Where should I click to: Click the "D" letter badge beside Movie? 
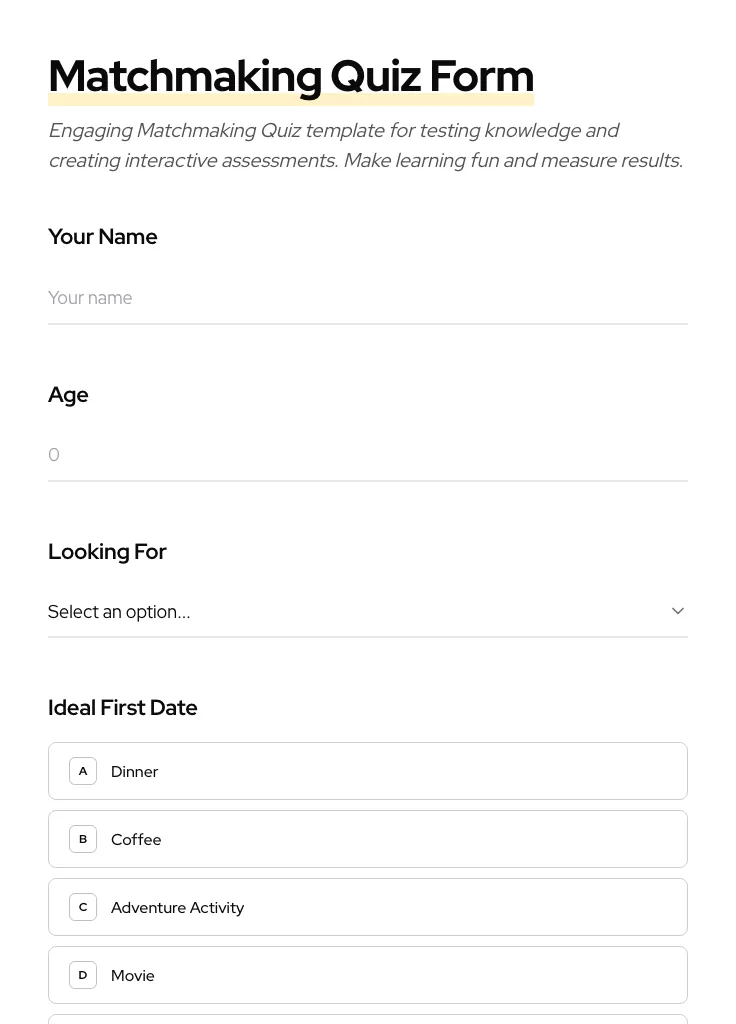click(x=83, y=975)
